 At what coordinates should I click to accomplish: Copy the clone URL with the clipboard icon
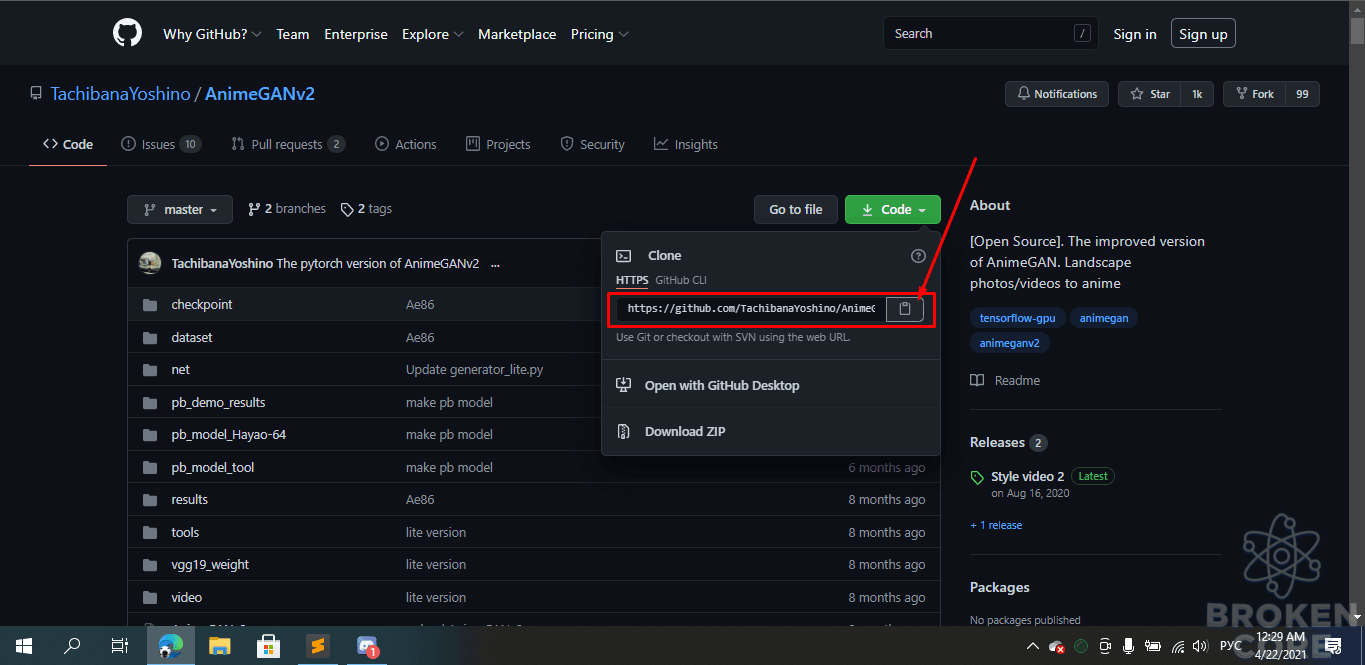[904, 309]
